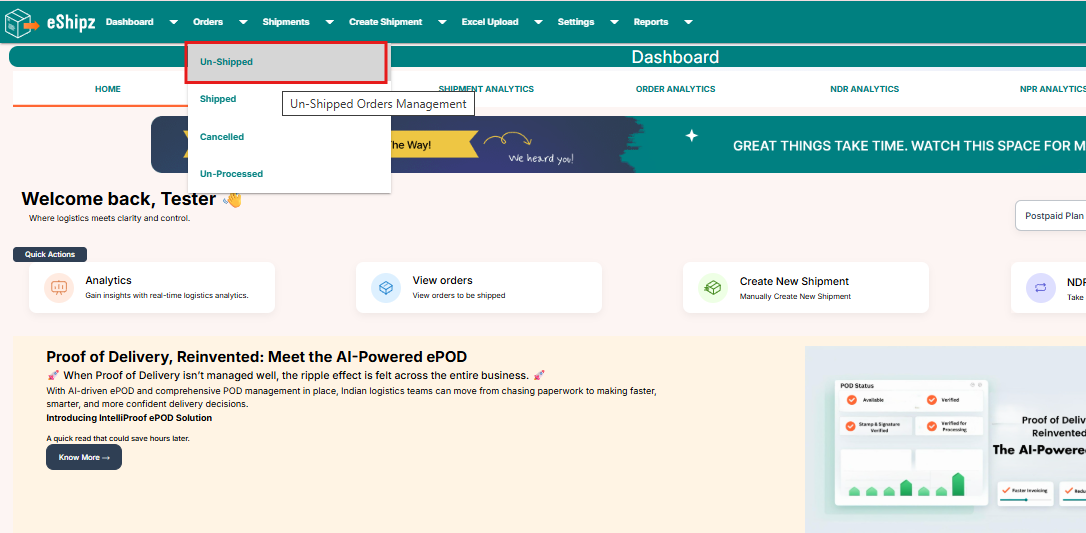The width and height of the screenshot is (1086, 533).
Task: Click Reports in the top navigation
Action: click(x=650, y=22)
